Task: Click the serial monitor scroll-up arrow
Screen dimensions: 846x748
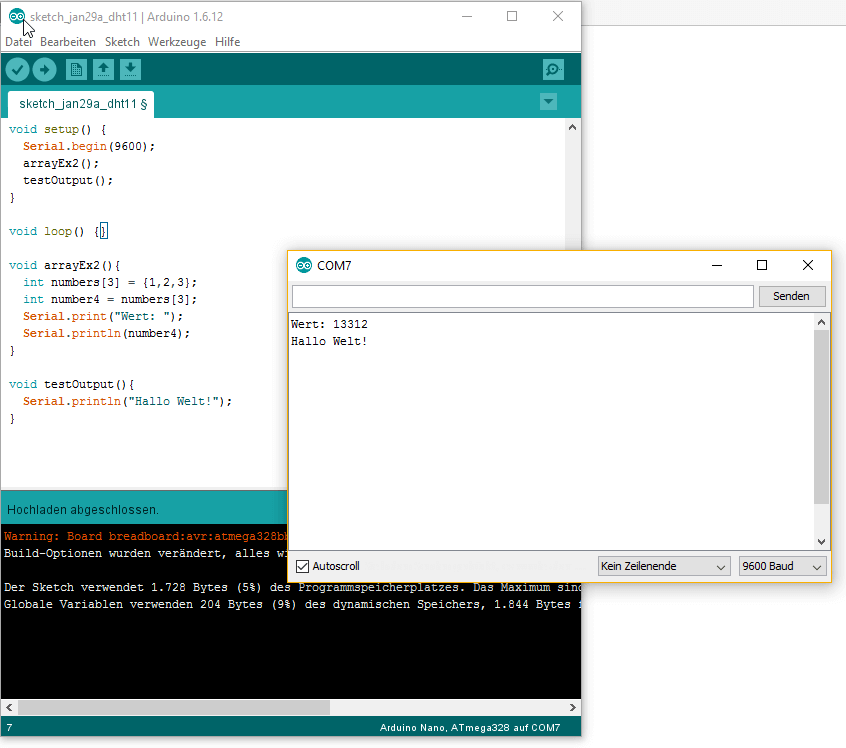Action: click(x=821, y=322)
